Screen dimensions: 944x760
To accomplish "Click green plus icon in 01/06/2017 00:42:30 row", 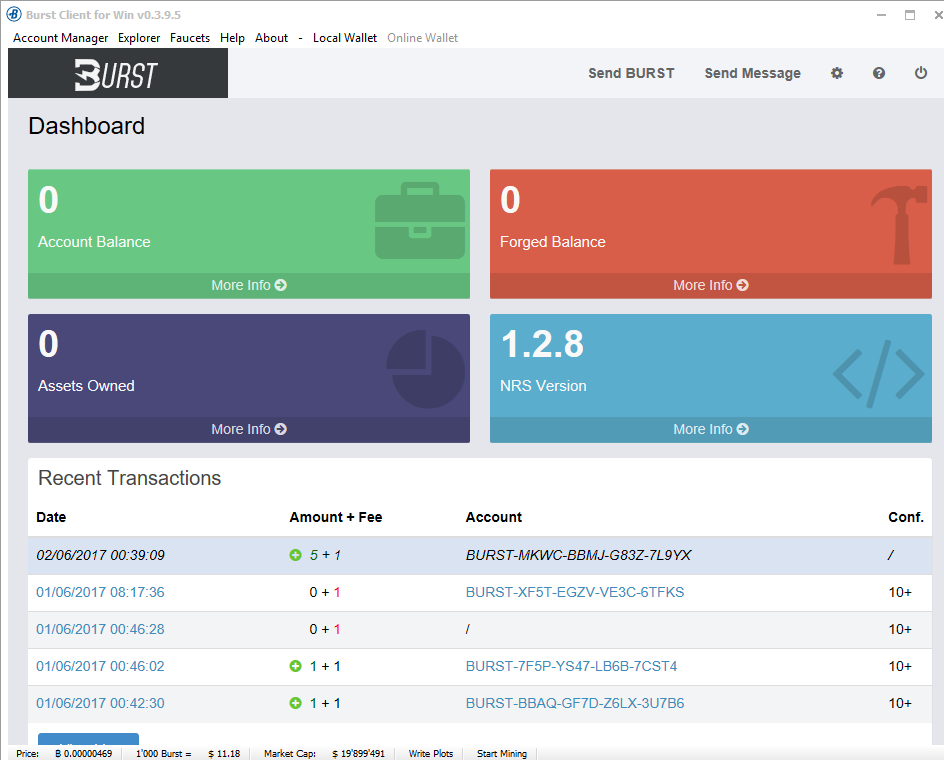I will (x=295, y=703).
